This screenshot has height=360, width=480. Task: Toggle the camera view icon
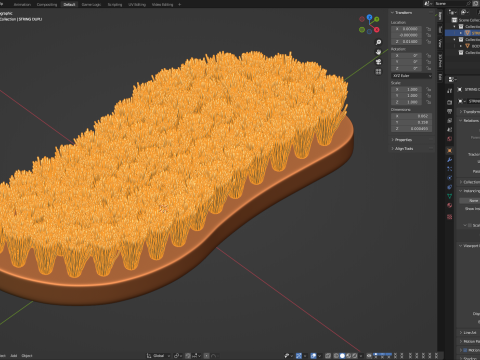coord(378,62)
